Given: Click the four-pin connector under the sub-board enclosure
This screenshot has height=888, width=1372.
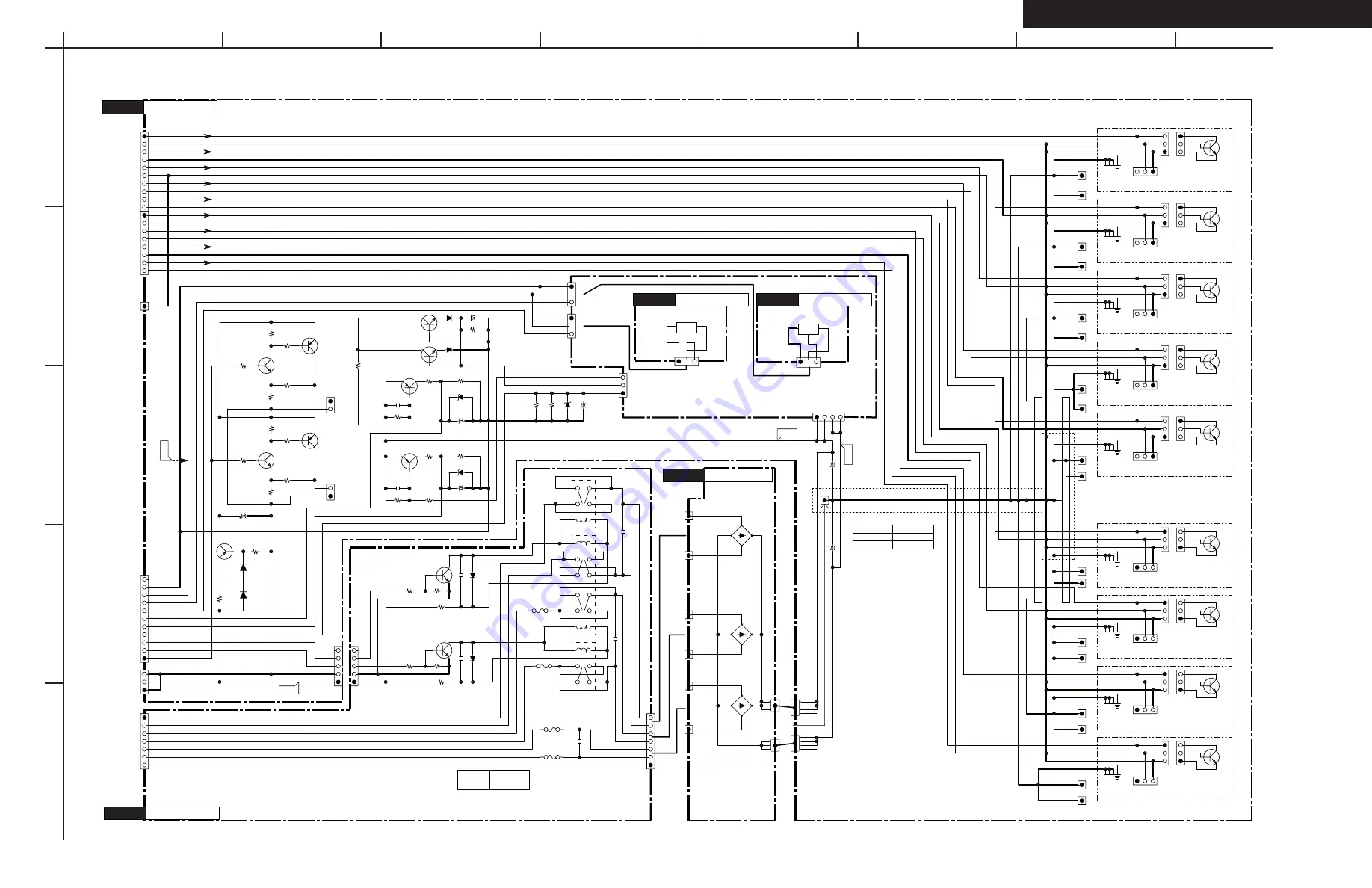Looking at the screenshot, I should [828, 417].
